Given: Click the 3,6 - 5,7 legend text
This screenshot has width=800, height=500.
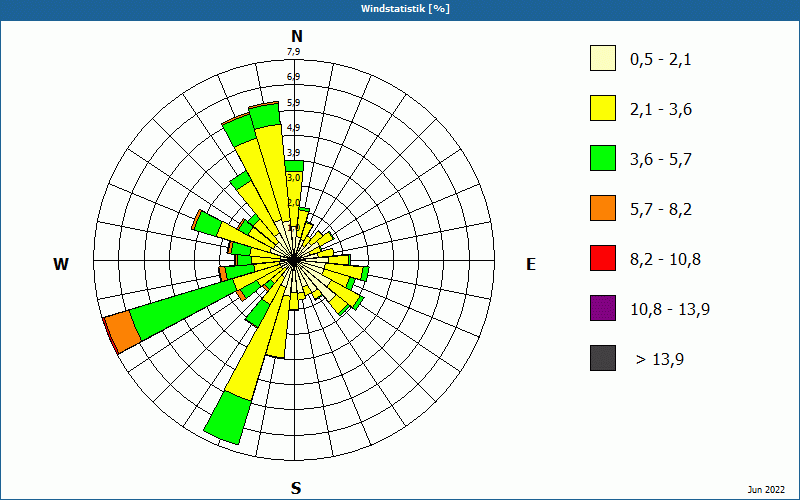Looking at the screenshot, I should click(x=661, y=160).
